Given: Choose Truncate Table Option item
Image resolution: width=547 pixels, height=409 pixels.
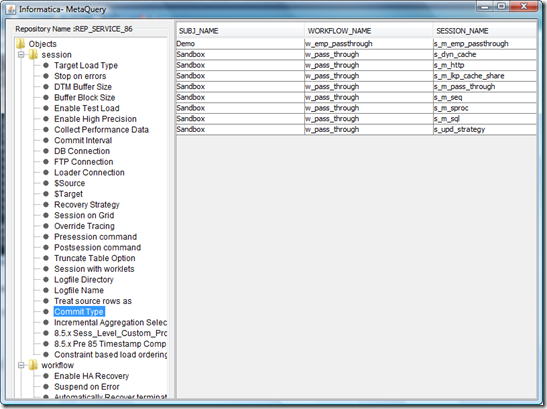Looking at the screenshot, I should pyautogui.click(x=95, y=258).
